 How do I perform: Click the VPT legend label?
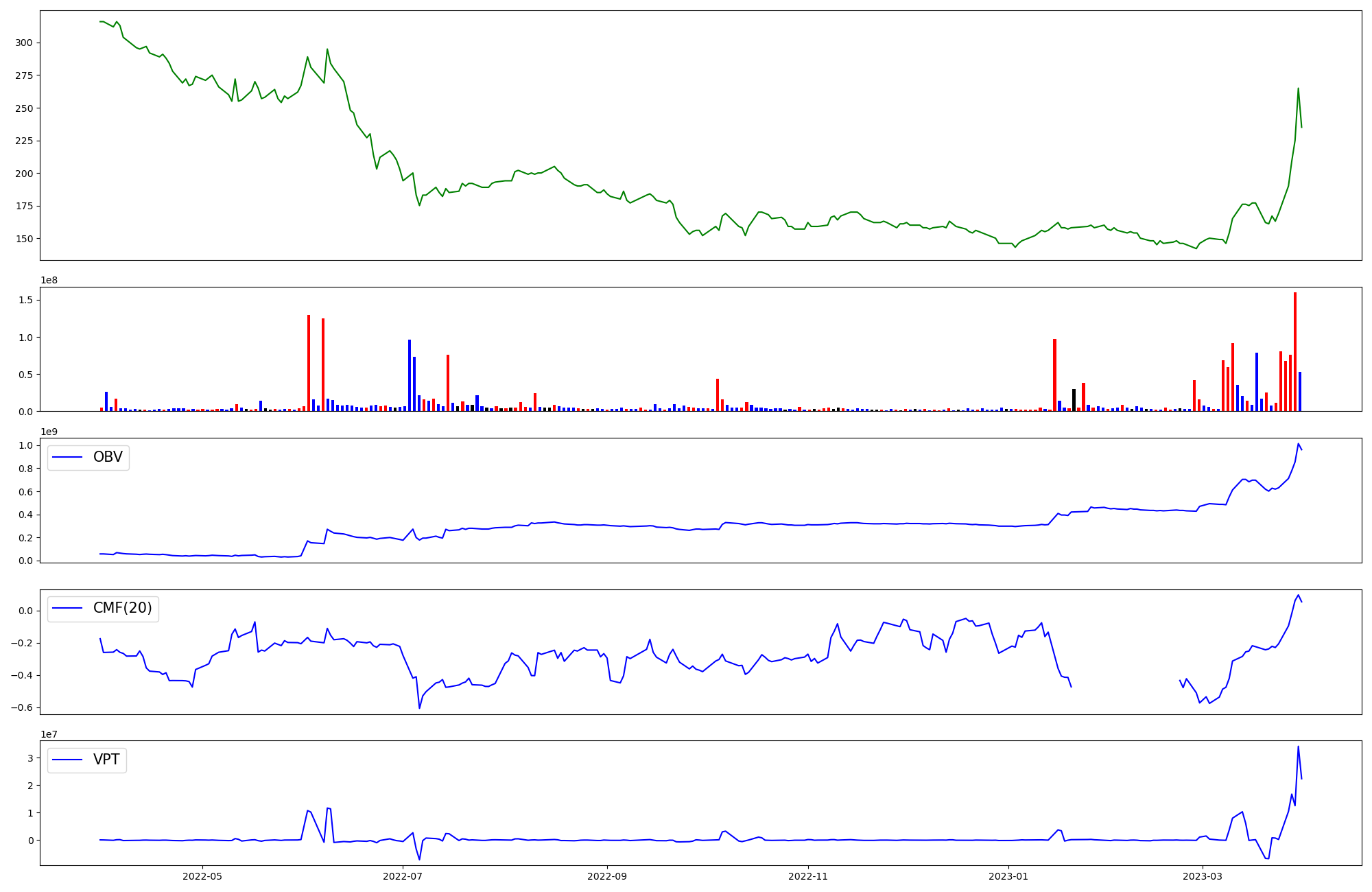pyautogui.click(x=106, y=760)
